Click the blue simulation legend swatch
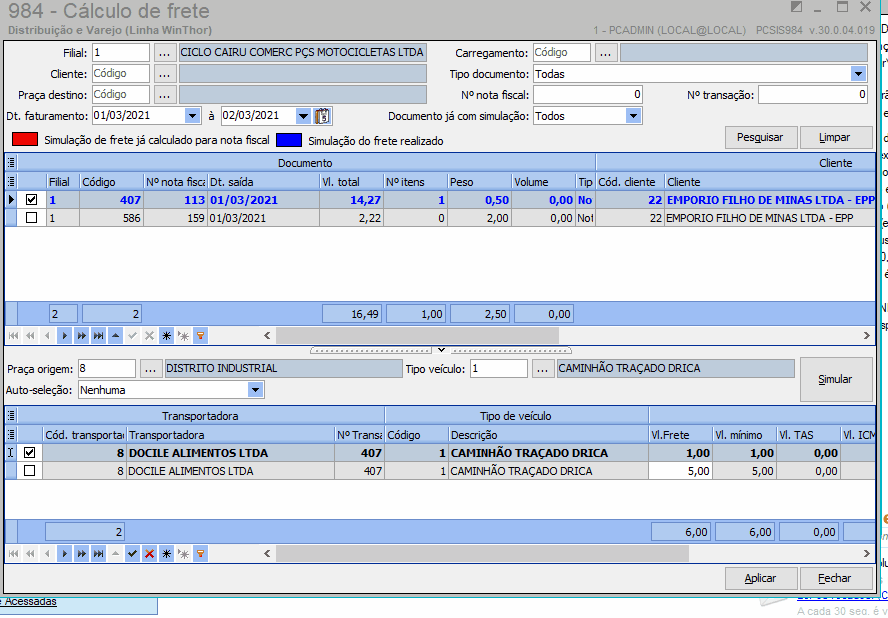888x618 pixels. coord(289,140)
